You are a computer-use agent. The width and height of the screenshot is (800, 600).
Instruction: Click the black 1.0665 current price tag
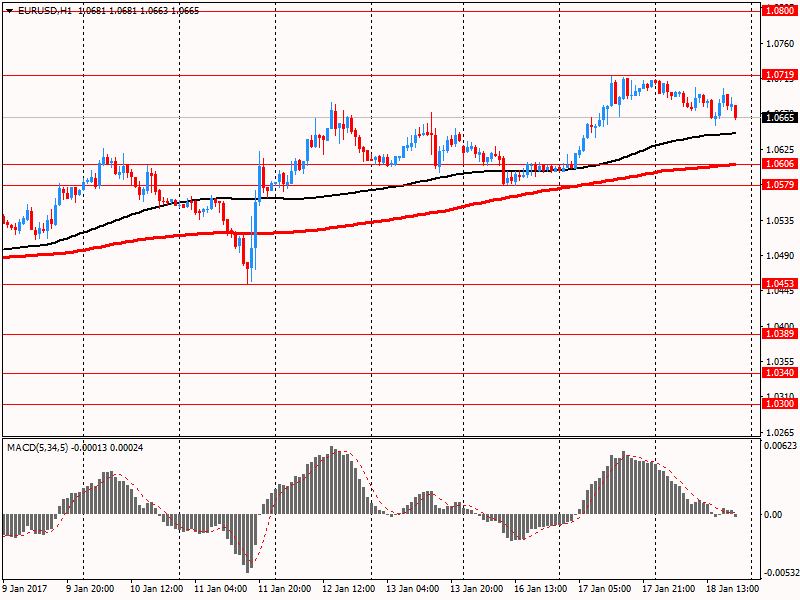778,117
